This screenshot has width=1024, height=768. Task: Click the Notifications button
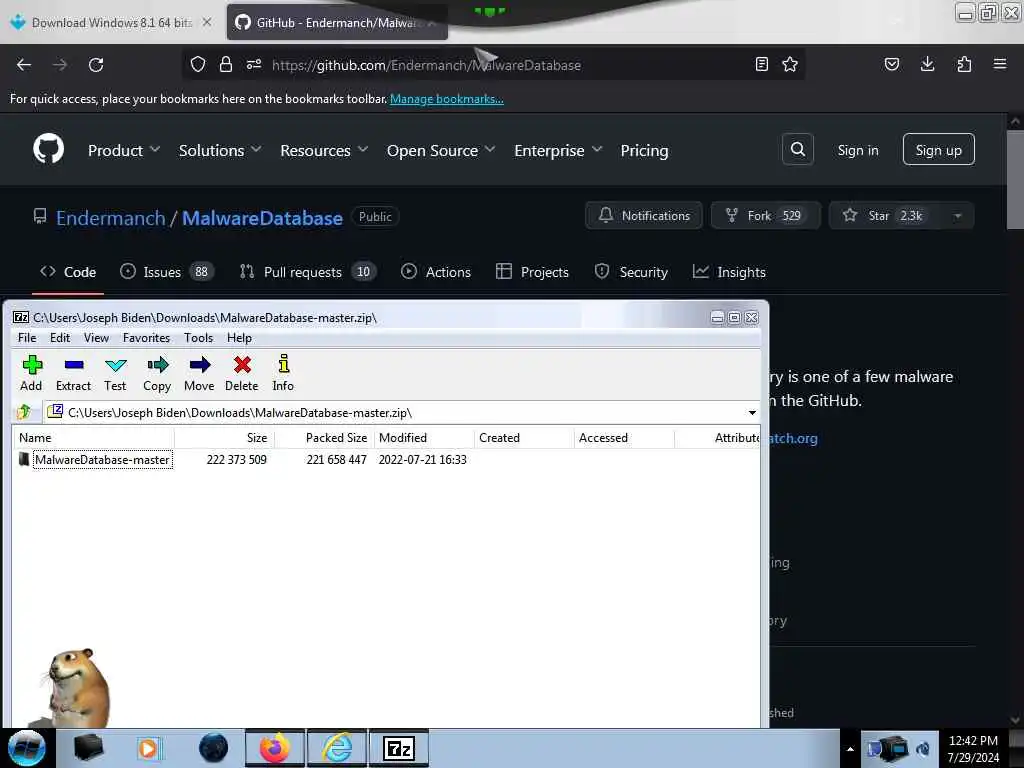coord(644,216)
